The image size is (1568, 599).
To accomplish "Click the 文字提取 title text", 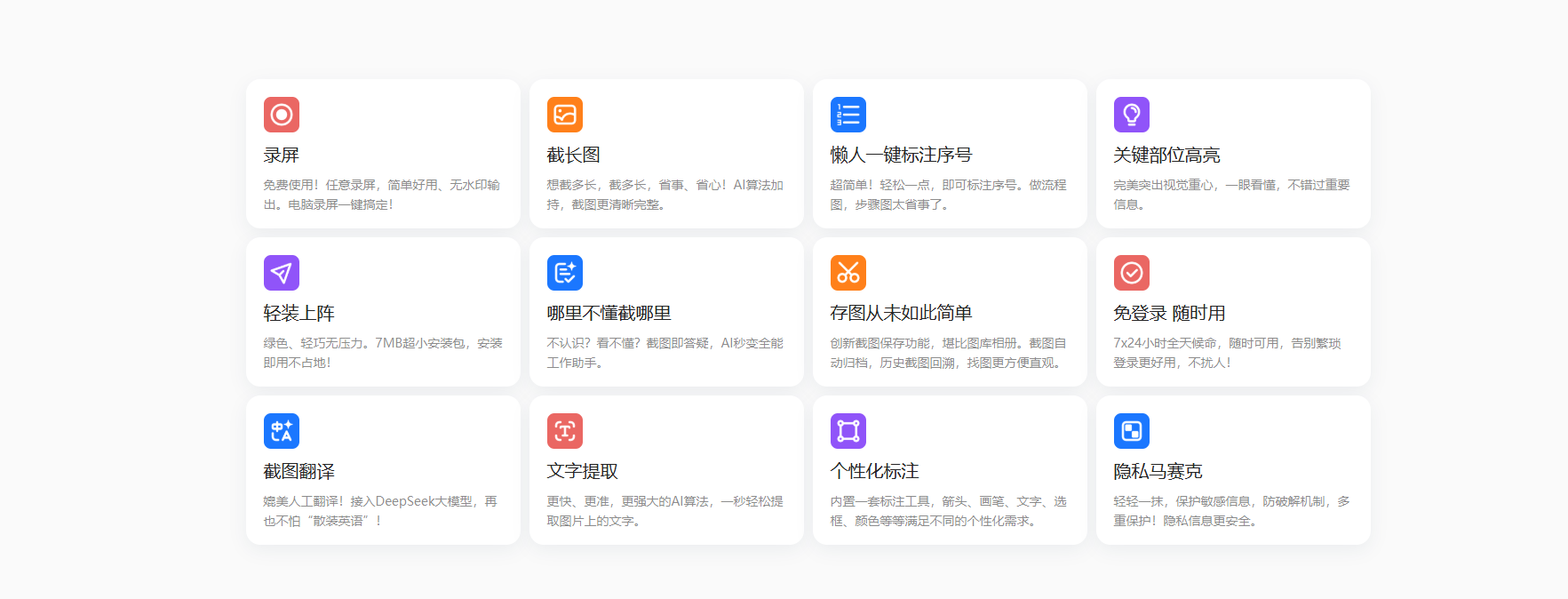I will 582,472.
